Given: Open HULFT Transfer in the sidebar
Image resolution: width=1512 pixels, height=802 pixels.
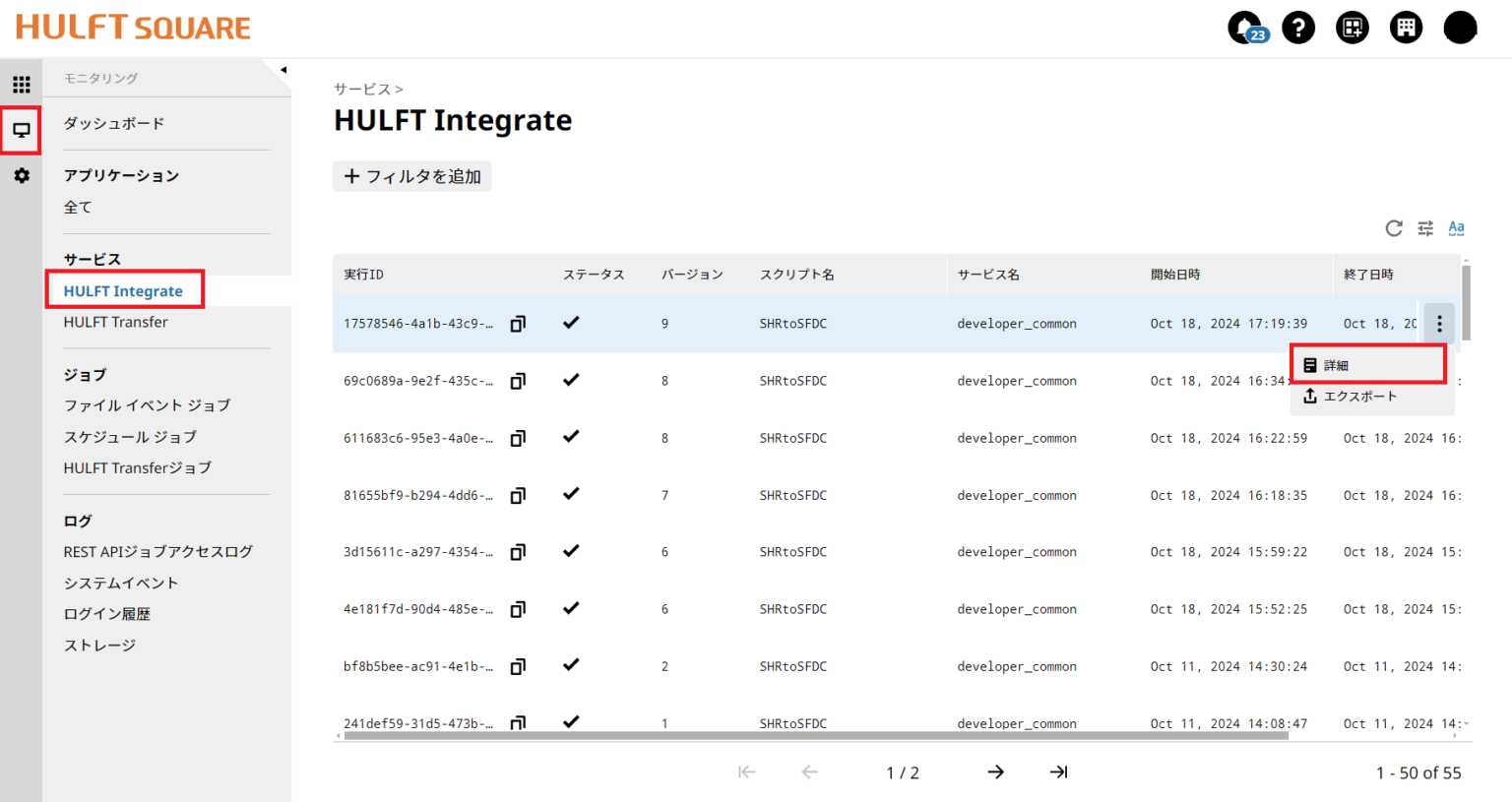Looking at the screenshot, I should (115, 322).
